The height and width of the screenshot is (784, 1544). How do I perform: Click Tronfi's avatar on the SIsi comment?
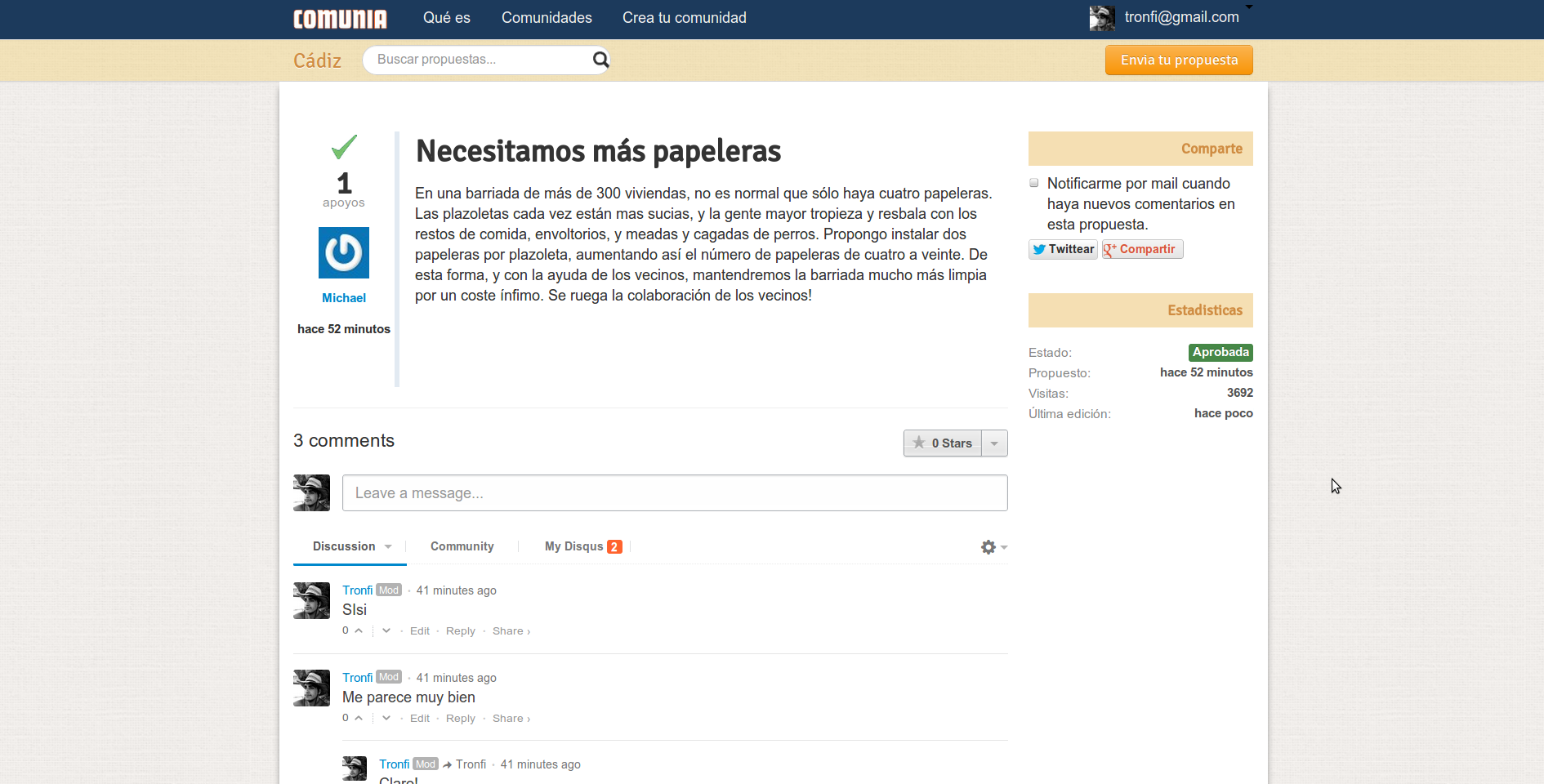[x=311, y=600]
